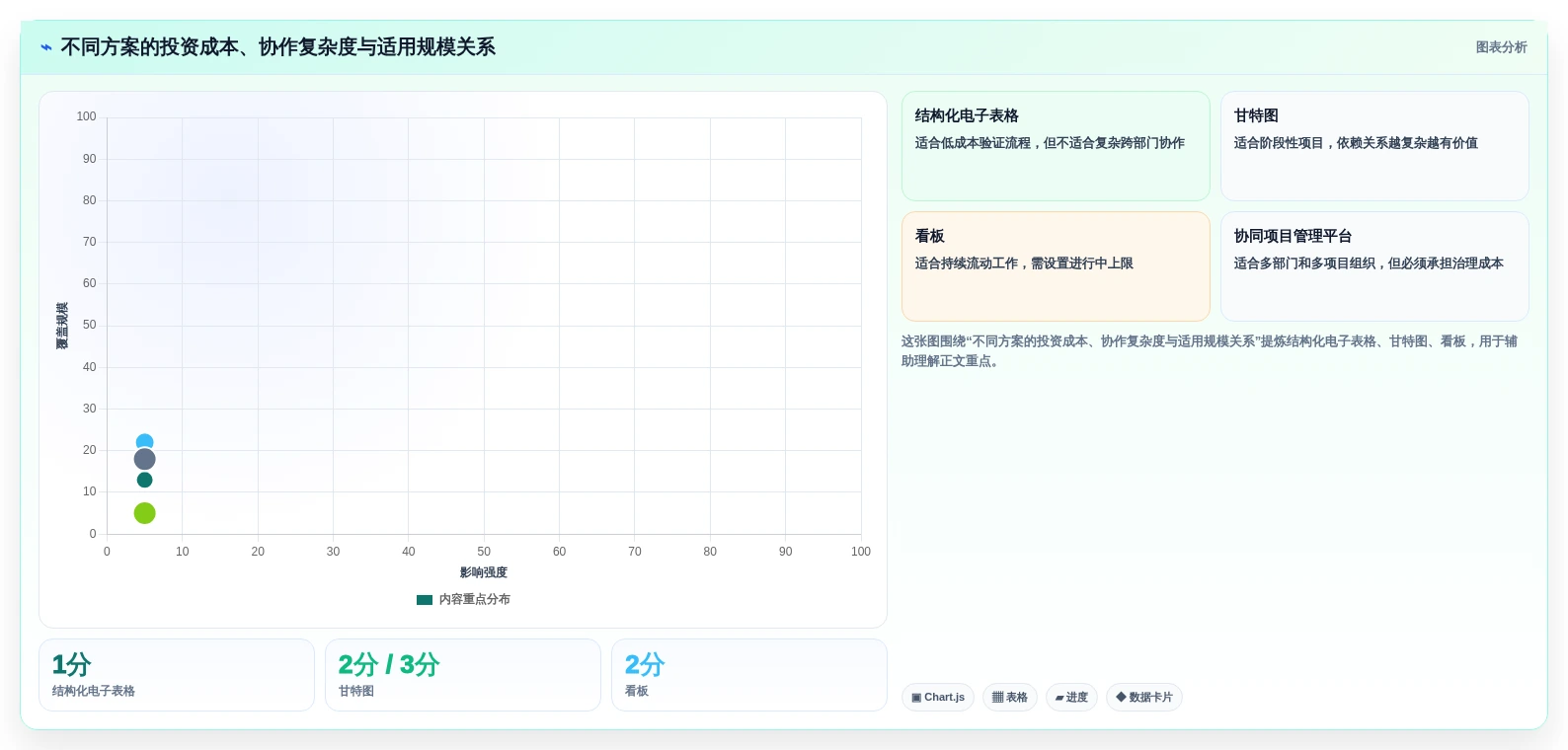Click text 适合持续流动工作，需设置进行中上限

[x=1024, y=263]
